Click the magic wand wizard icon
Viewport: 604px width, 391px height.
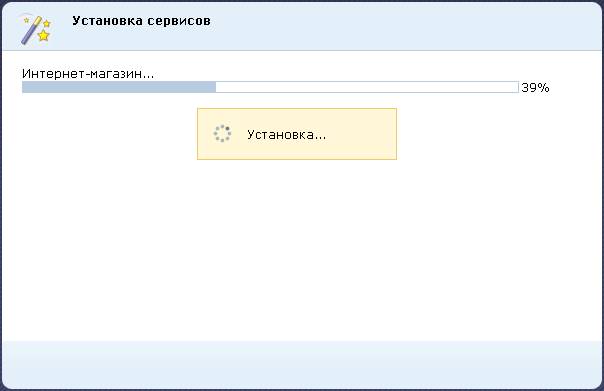click(x=36, y=30)
